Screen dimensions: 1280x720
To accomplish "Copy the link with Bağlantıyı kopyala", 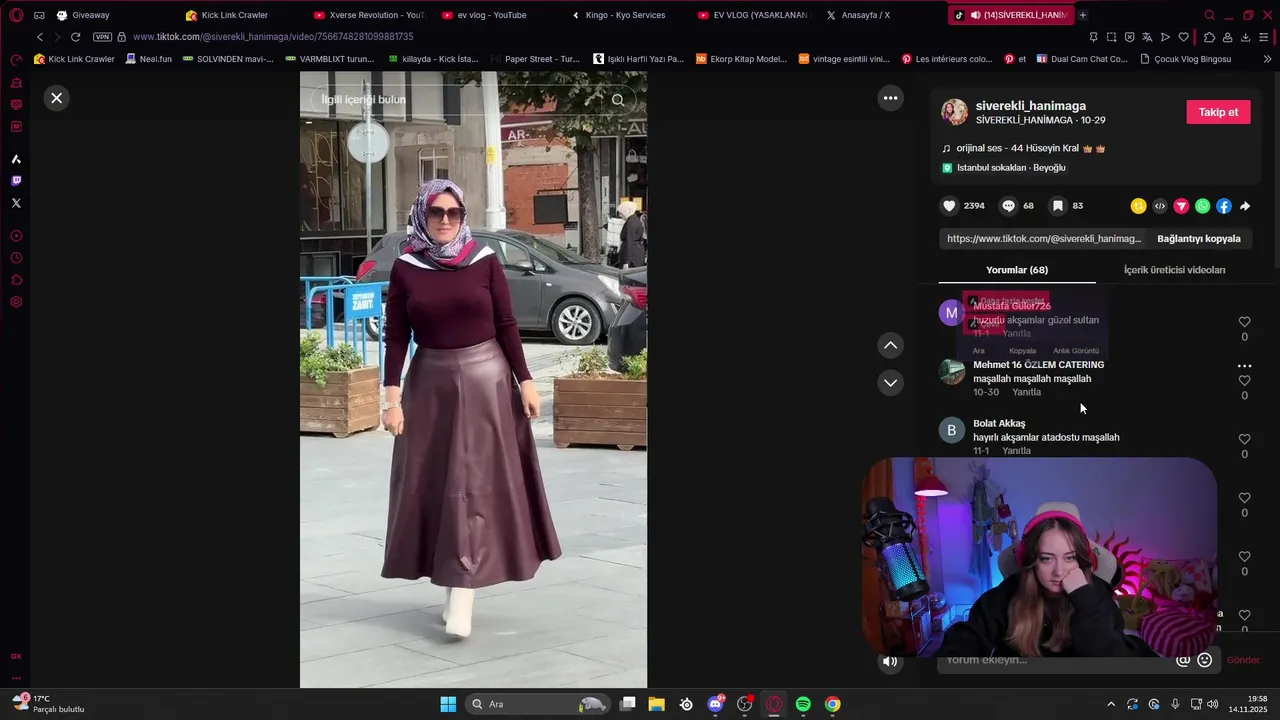I will point(1198,239).
